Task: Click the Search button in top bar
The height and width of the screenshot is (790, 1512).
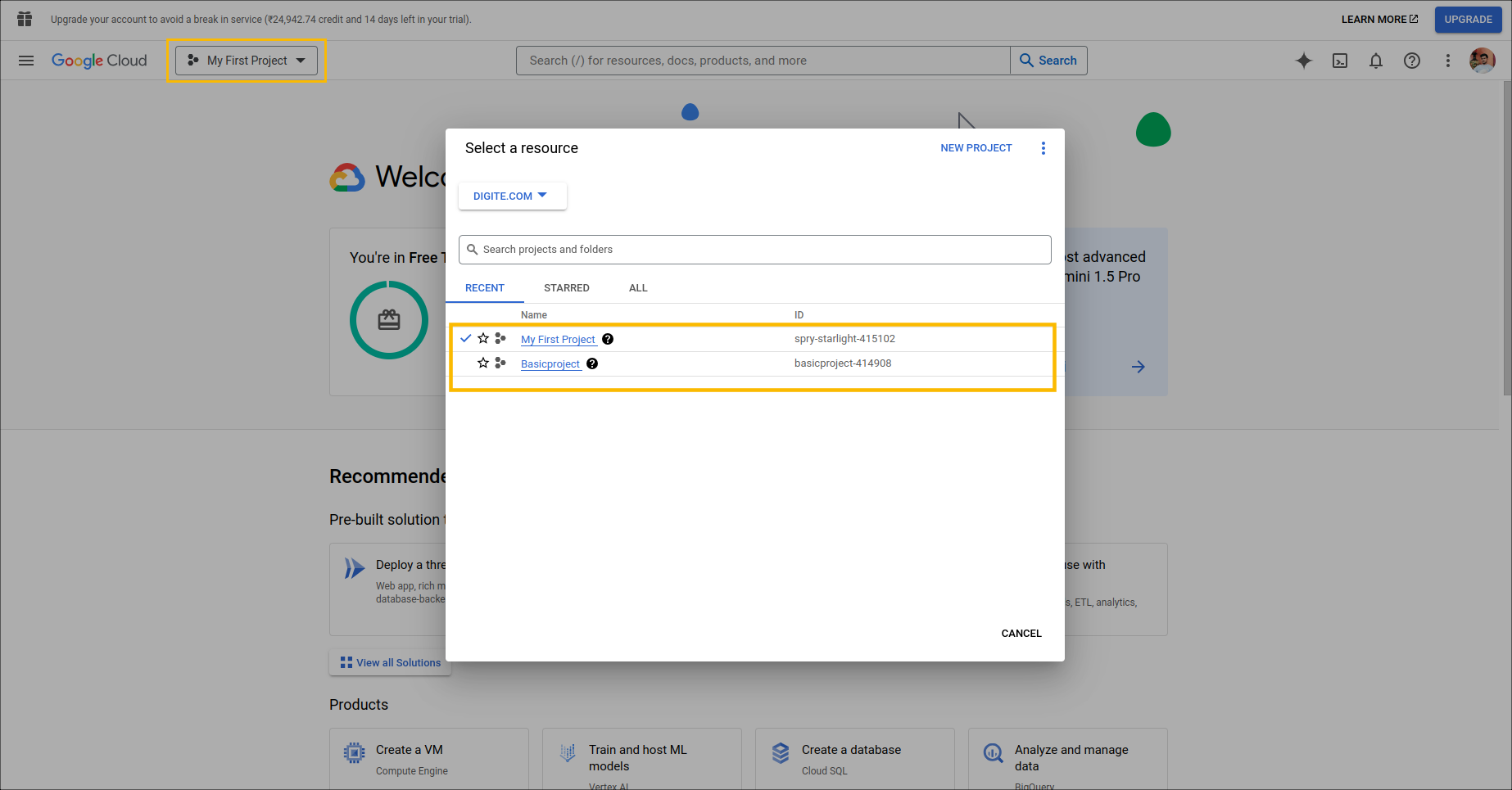Action: (x=1048, y=61)
